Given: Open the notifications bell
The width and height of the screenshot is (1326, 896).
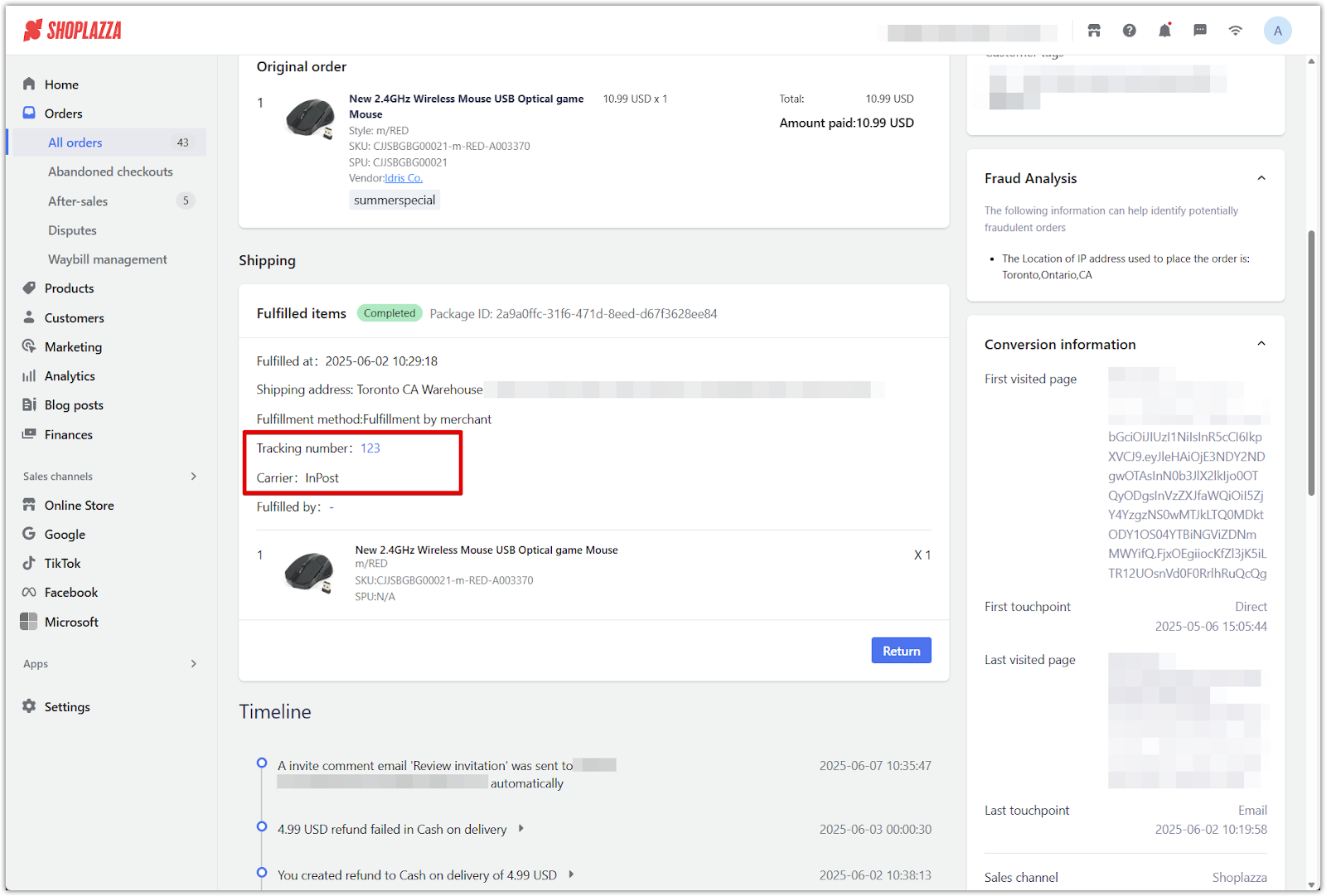Looking at the screenshot, I should tap(1164, 31).
